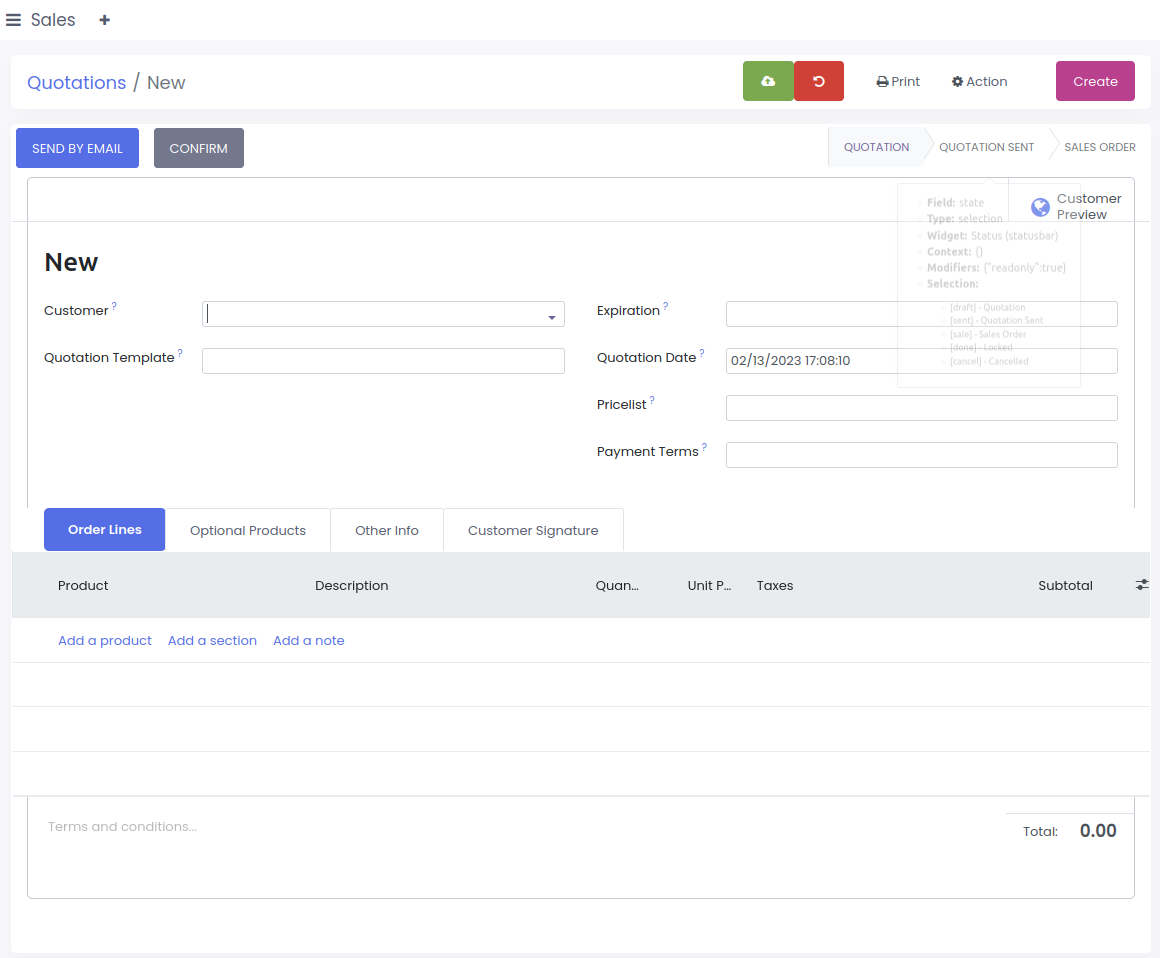Click the Add a product link
Viewport: 1160px width, 958px height.
(x=105, y=640)
